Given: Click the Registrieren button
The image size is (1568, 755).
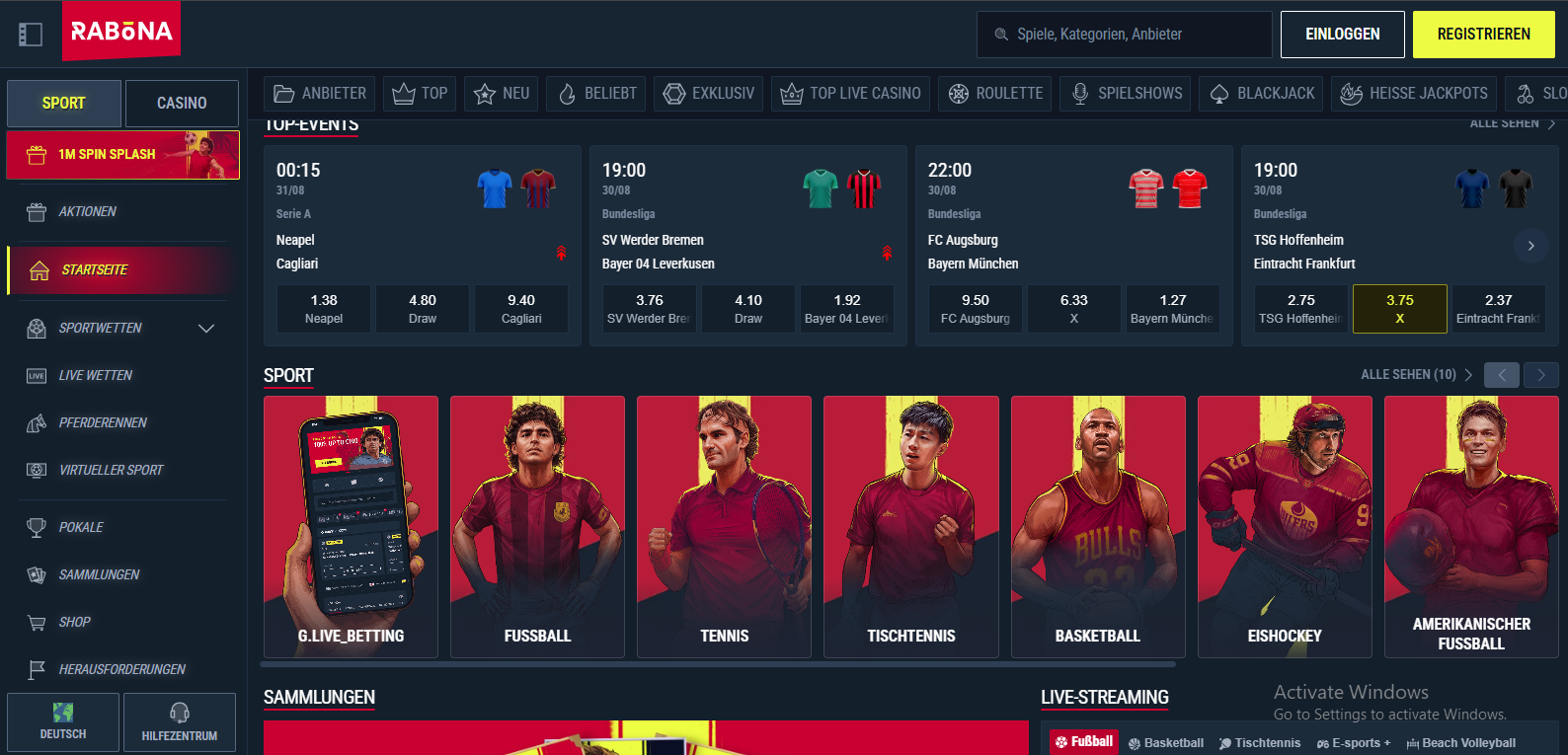Looking at the screenshot, I should click(1483, 35).
